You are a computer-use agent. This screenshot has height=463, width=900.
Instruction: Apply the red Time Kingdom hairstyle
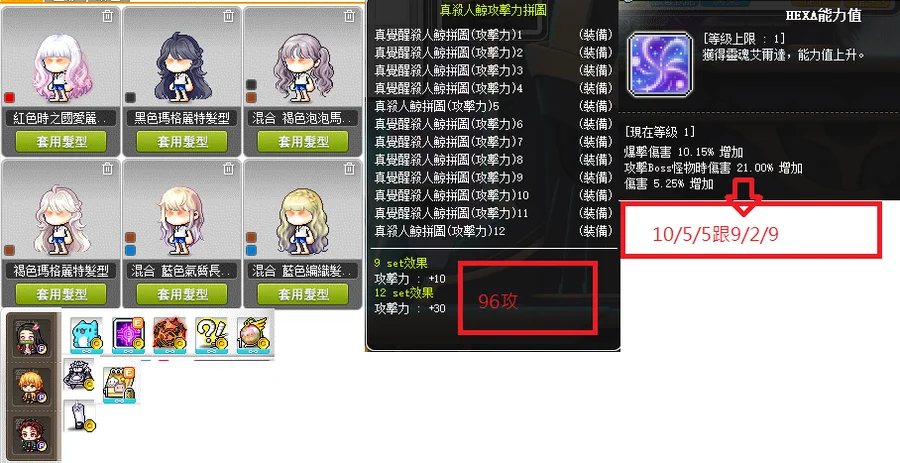(x=61, y=141)
